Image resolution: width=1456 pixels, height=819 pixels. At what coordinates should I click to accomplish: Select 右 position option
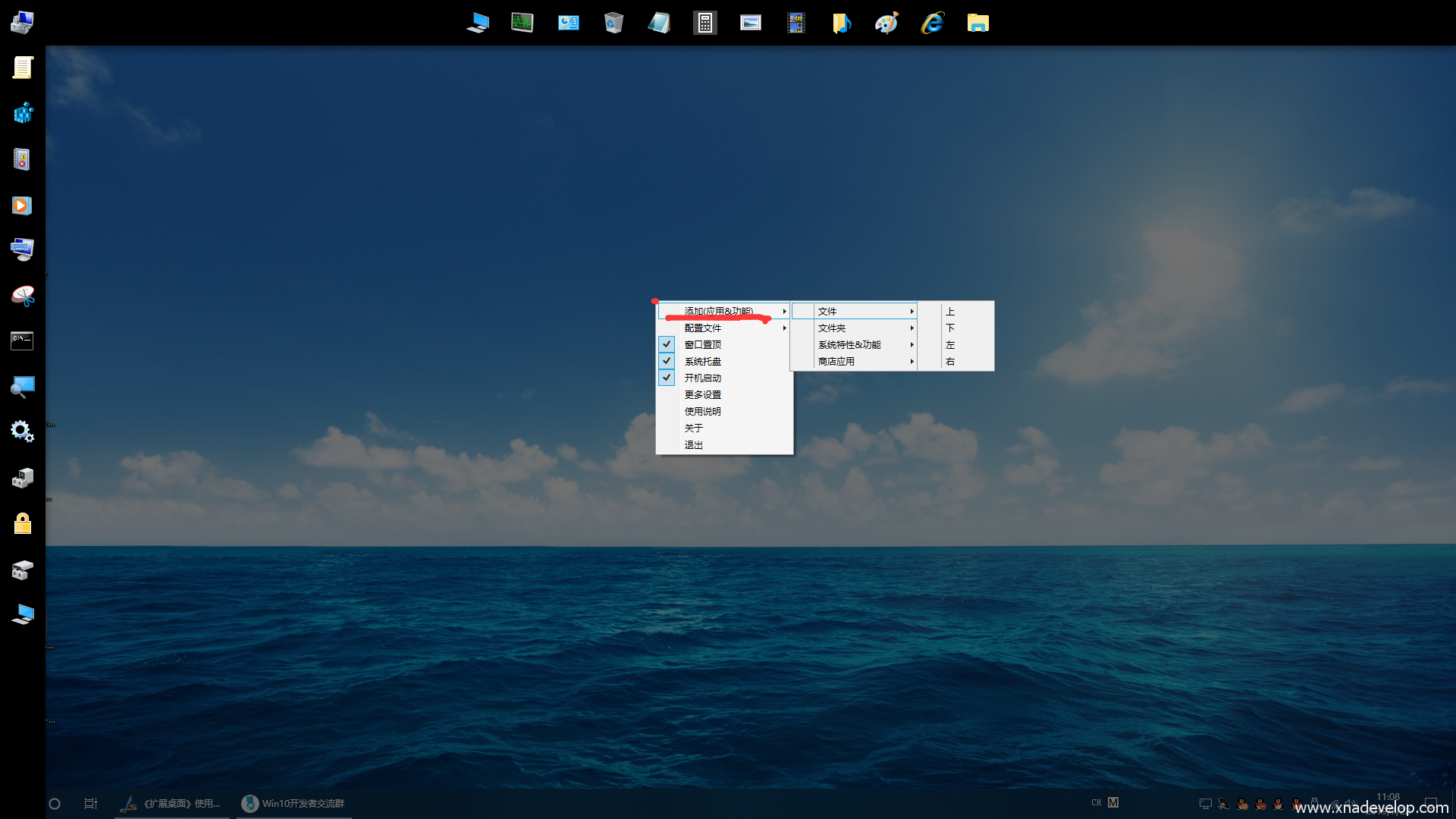pos(950,362)
